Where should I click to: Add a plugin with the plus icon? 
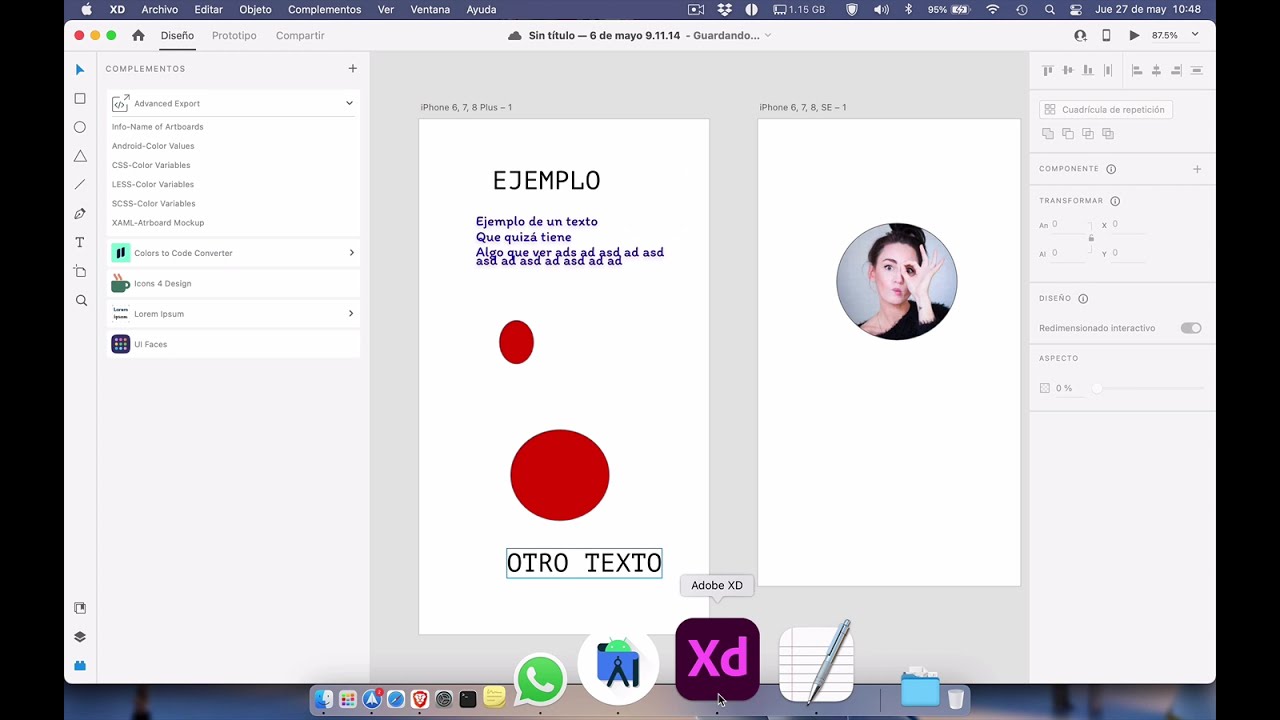tap(352, 68)
